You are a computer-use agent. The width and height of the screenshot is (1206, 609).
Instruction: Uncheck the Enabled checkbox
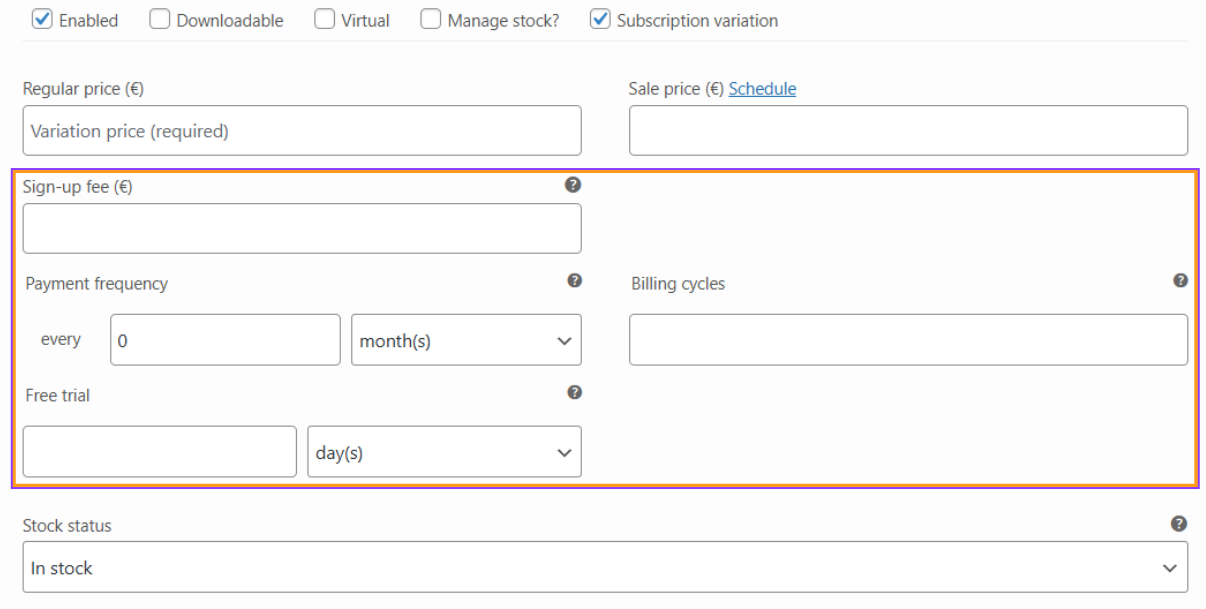tap(42, 20)
